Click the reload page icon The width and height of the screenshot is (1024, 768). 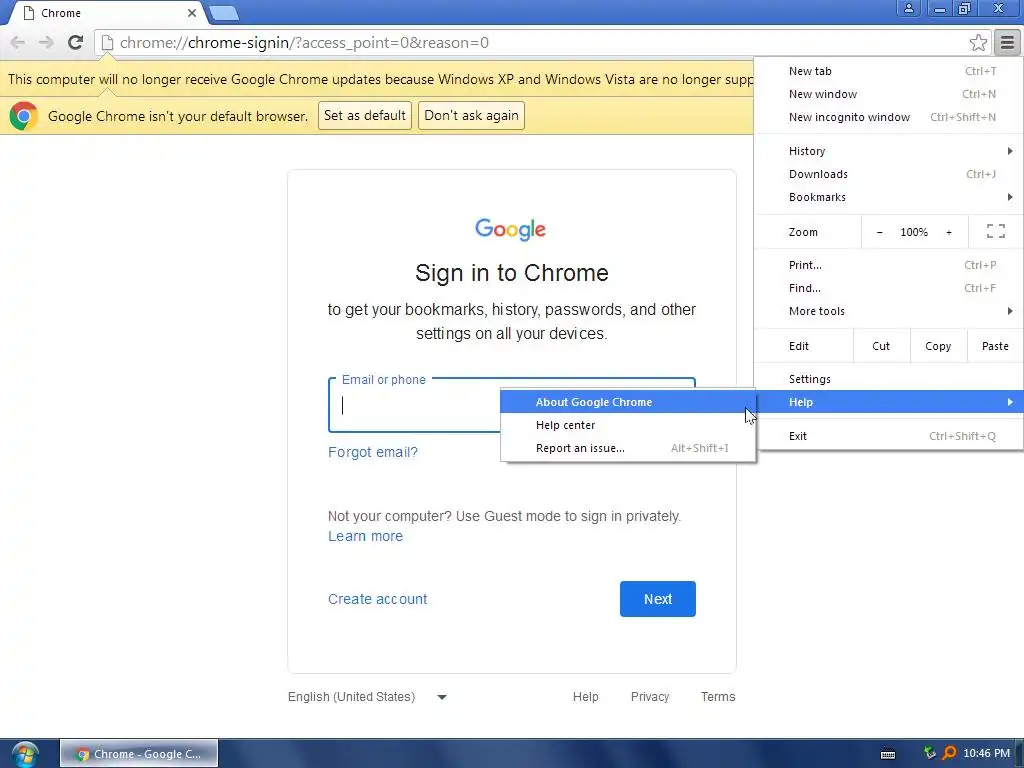(75, 42)
